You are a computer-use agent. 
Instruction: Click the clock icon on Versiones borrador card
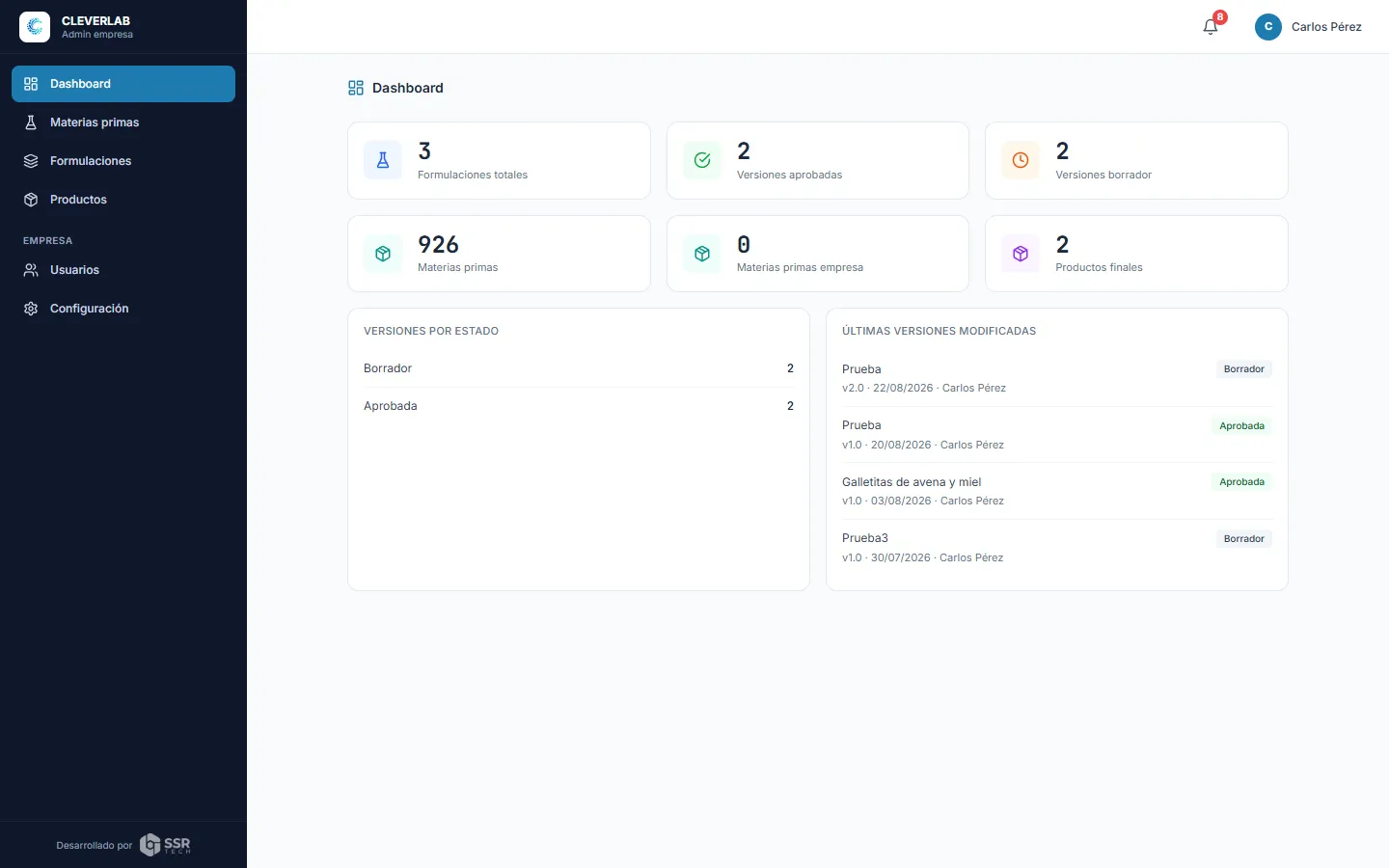click(1021, 160)
